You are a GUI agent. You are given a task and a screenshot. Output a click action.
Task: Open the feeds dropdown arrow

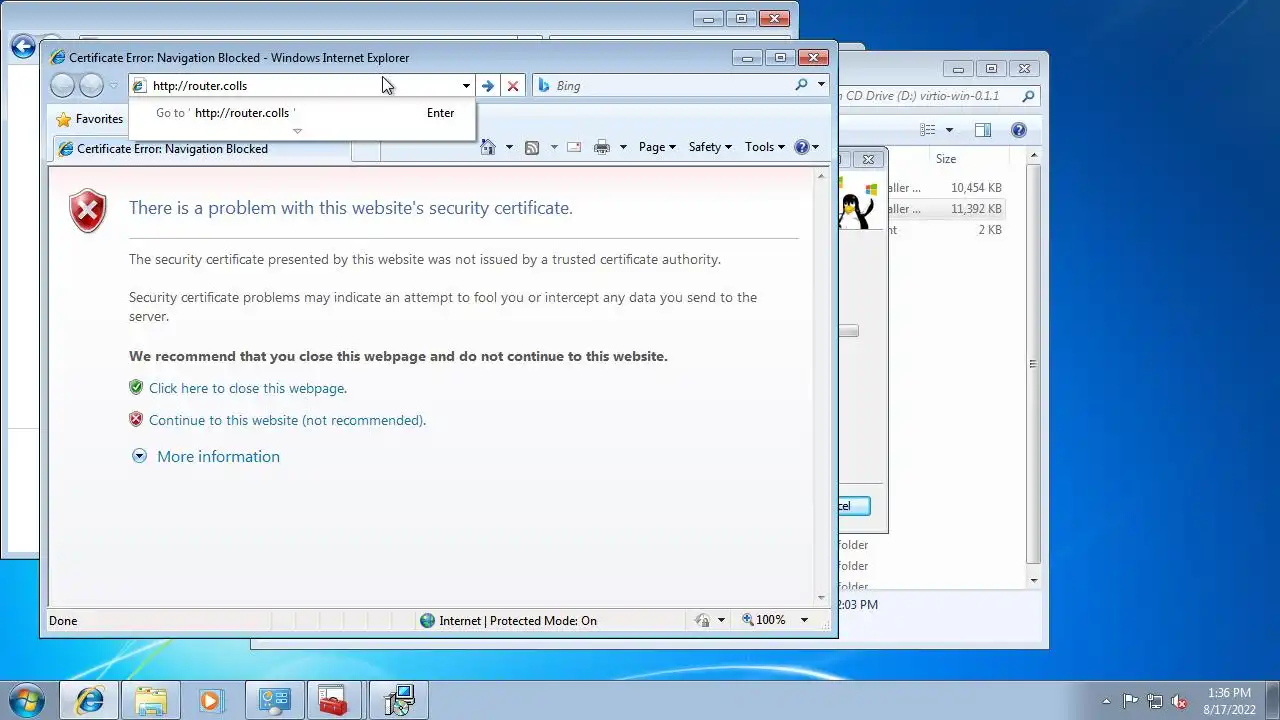[x=553, y=147]
